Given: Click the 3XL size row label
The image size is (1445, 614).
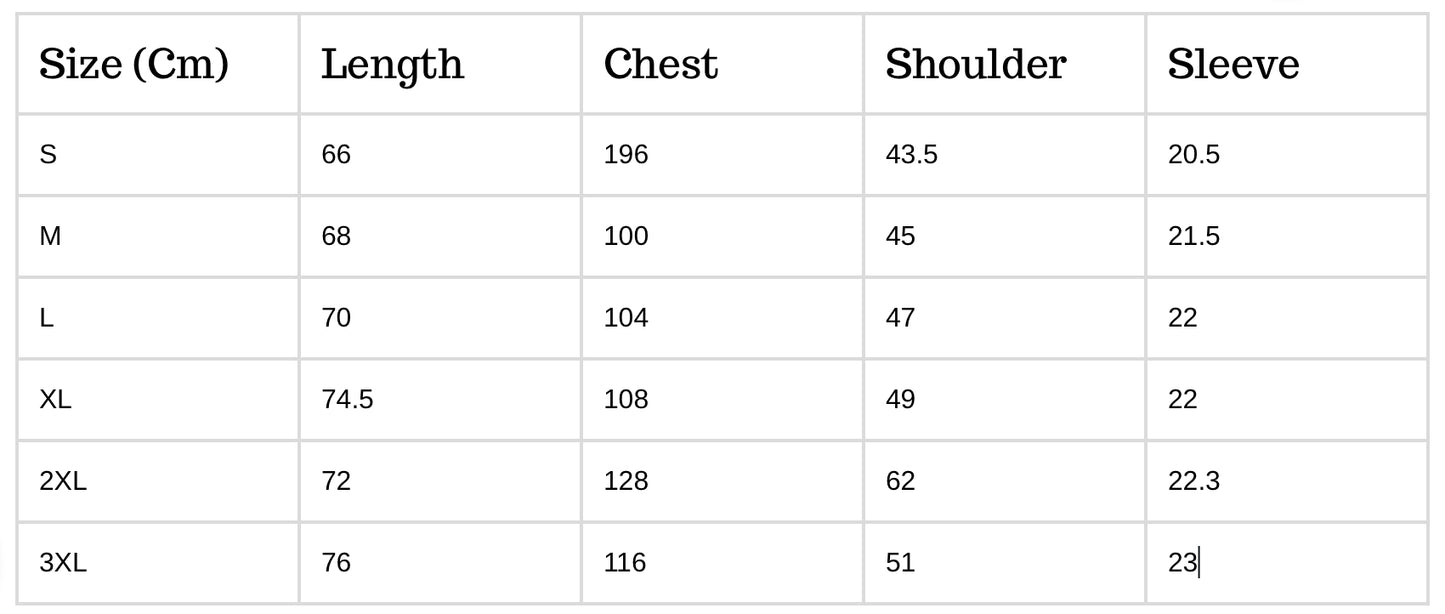Looking at the screenshot, I should point(63,563).
